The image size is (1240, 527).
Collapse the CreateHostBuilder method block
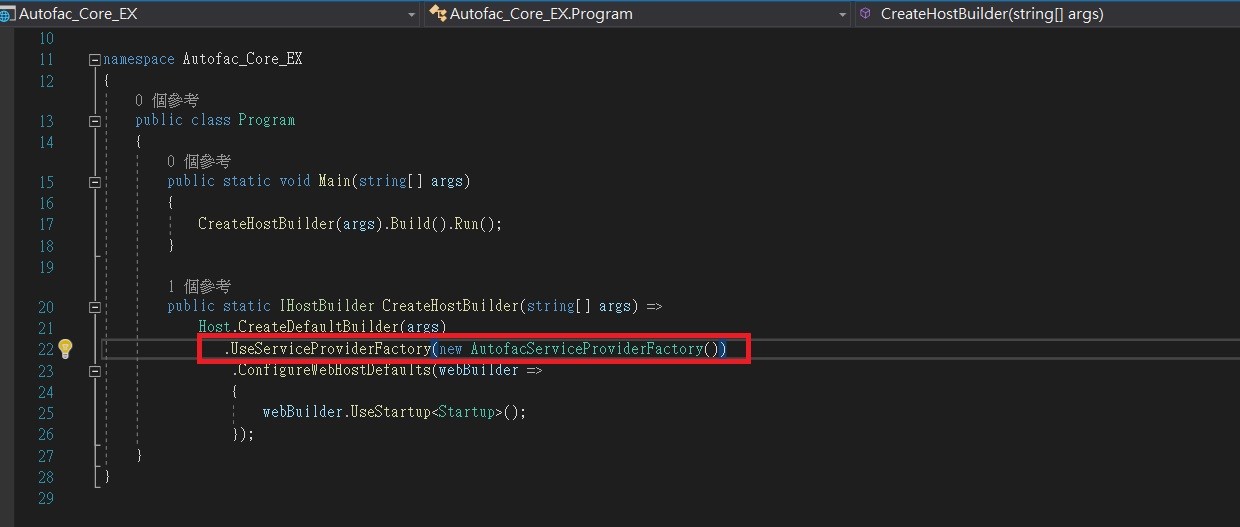pos(95,307)
